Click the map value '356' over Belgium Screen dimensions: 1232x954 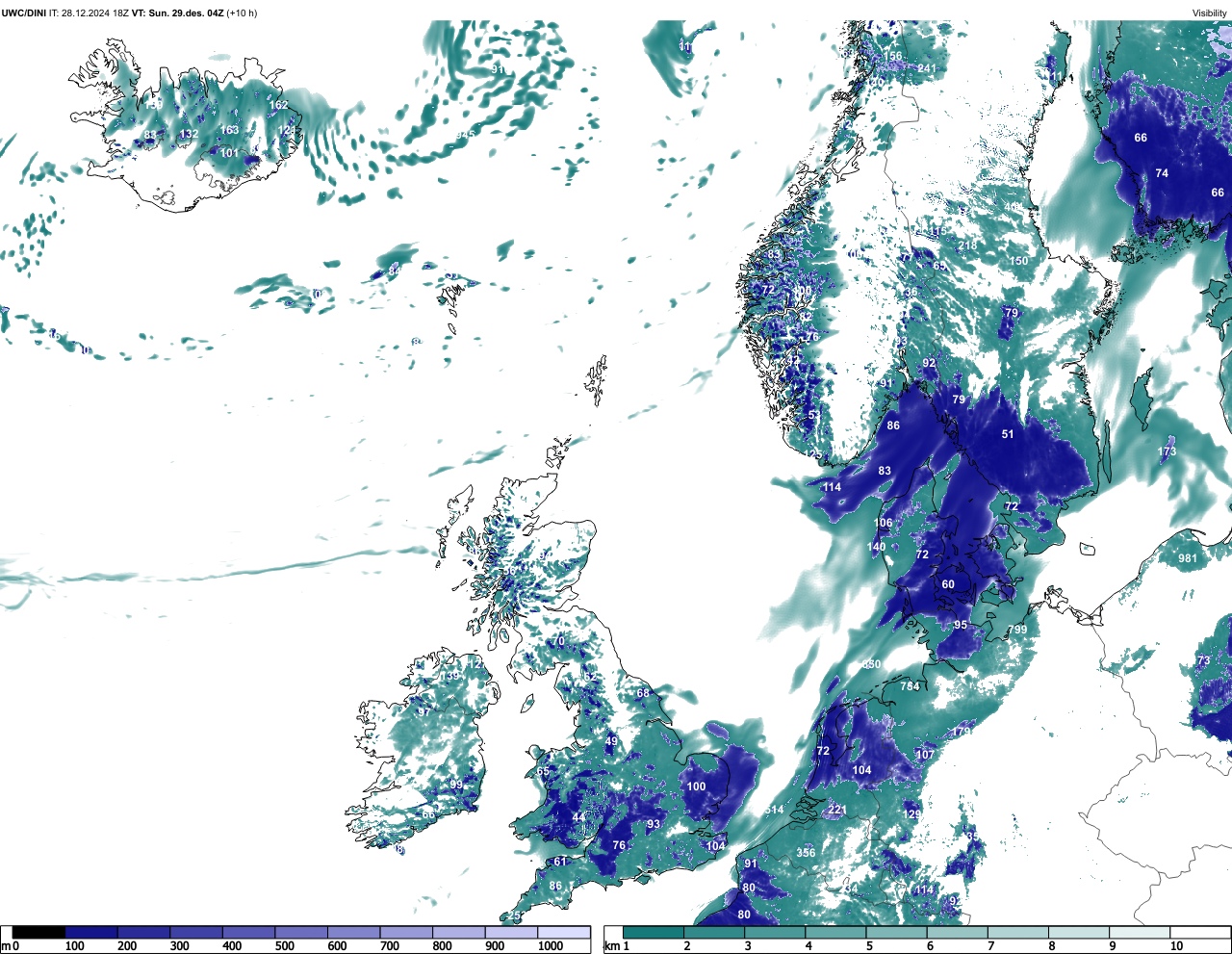[x=806, y=852]
